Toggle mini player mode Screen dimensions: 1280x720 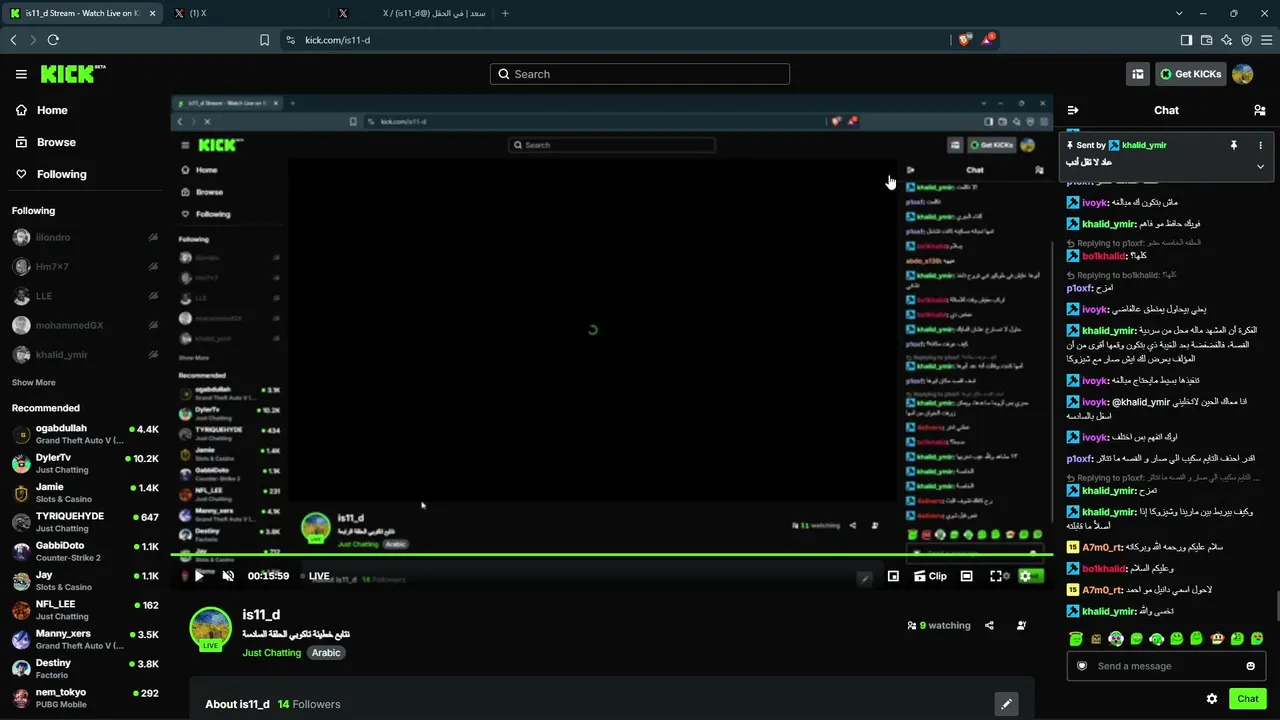[893, 576]
